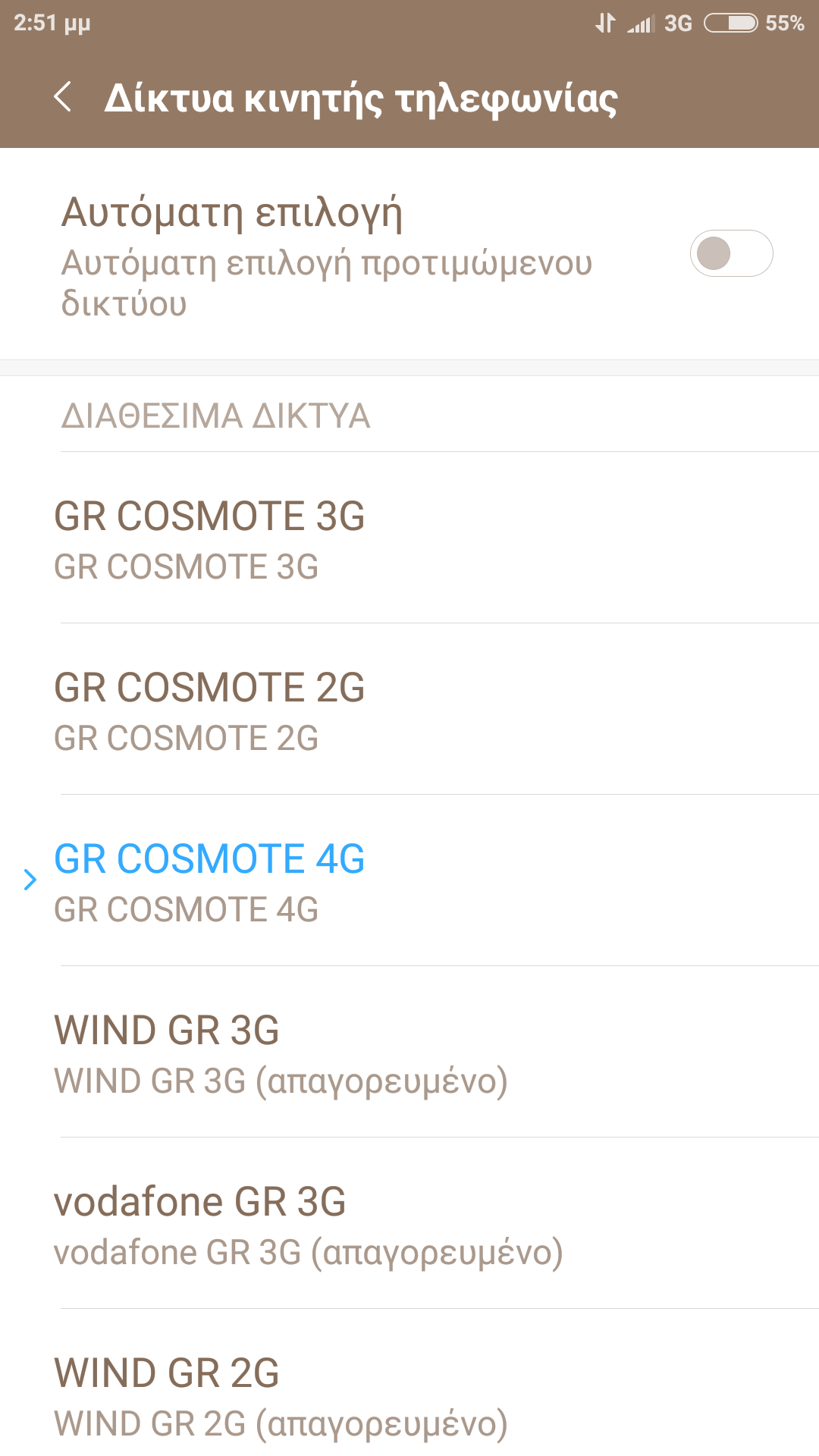Tap the data transfer arrows status icon
Screen dimensions: 819x1456
tap(604, 24)
